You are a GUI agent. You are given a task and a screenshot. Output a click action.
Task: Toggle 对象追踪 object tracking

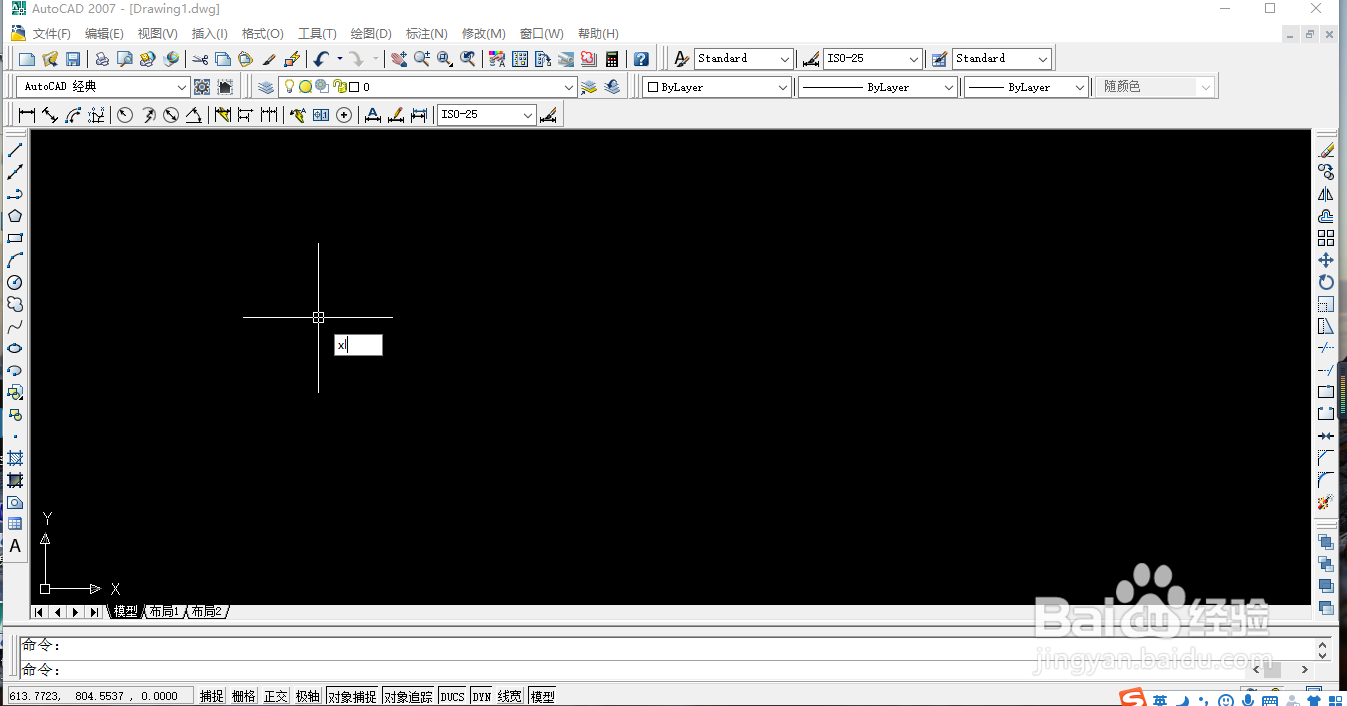[x=408, y=696]
